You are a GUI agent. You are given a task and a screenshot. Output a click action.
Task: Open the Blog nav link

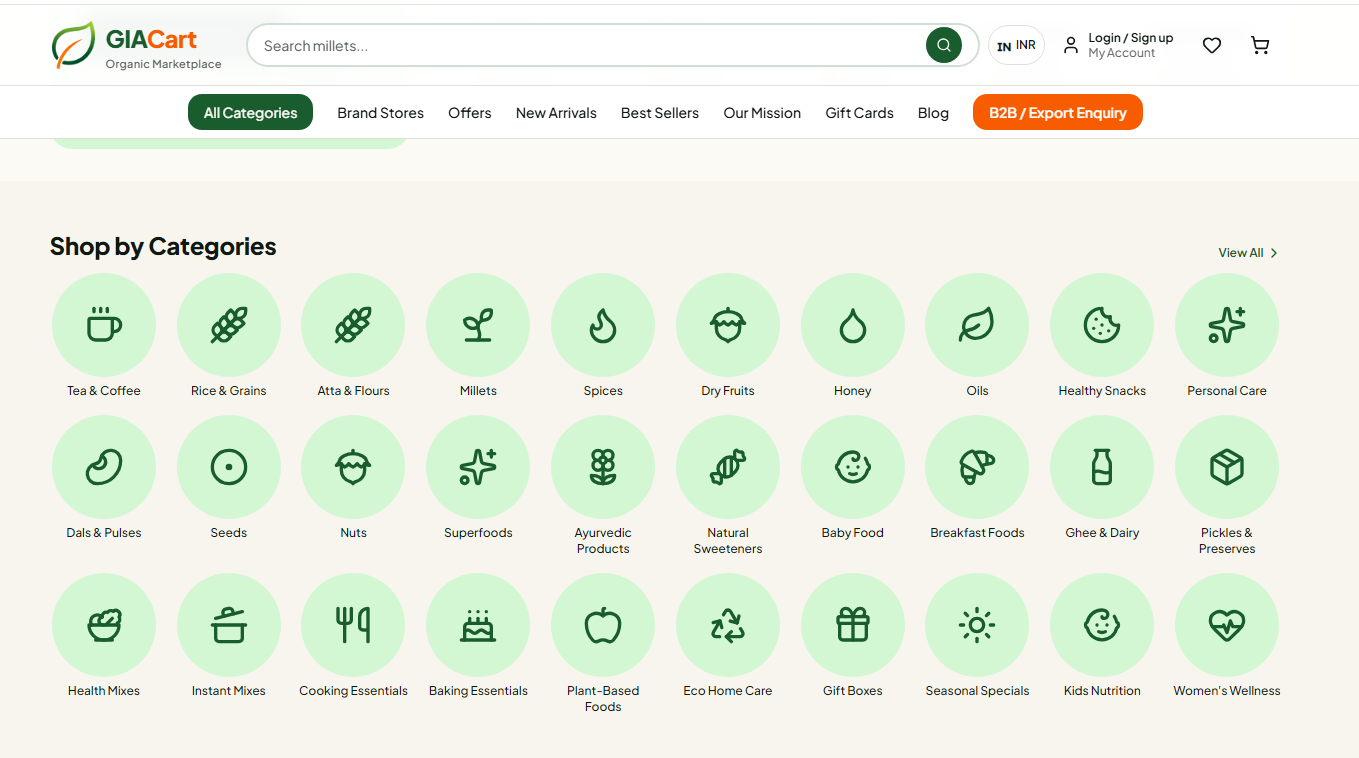tap(933, 113)
